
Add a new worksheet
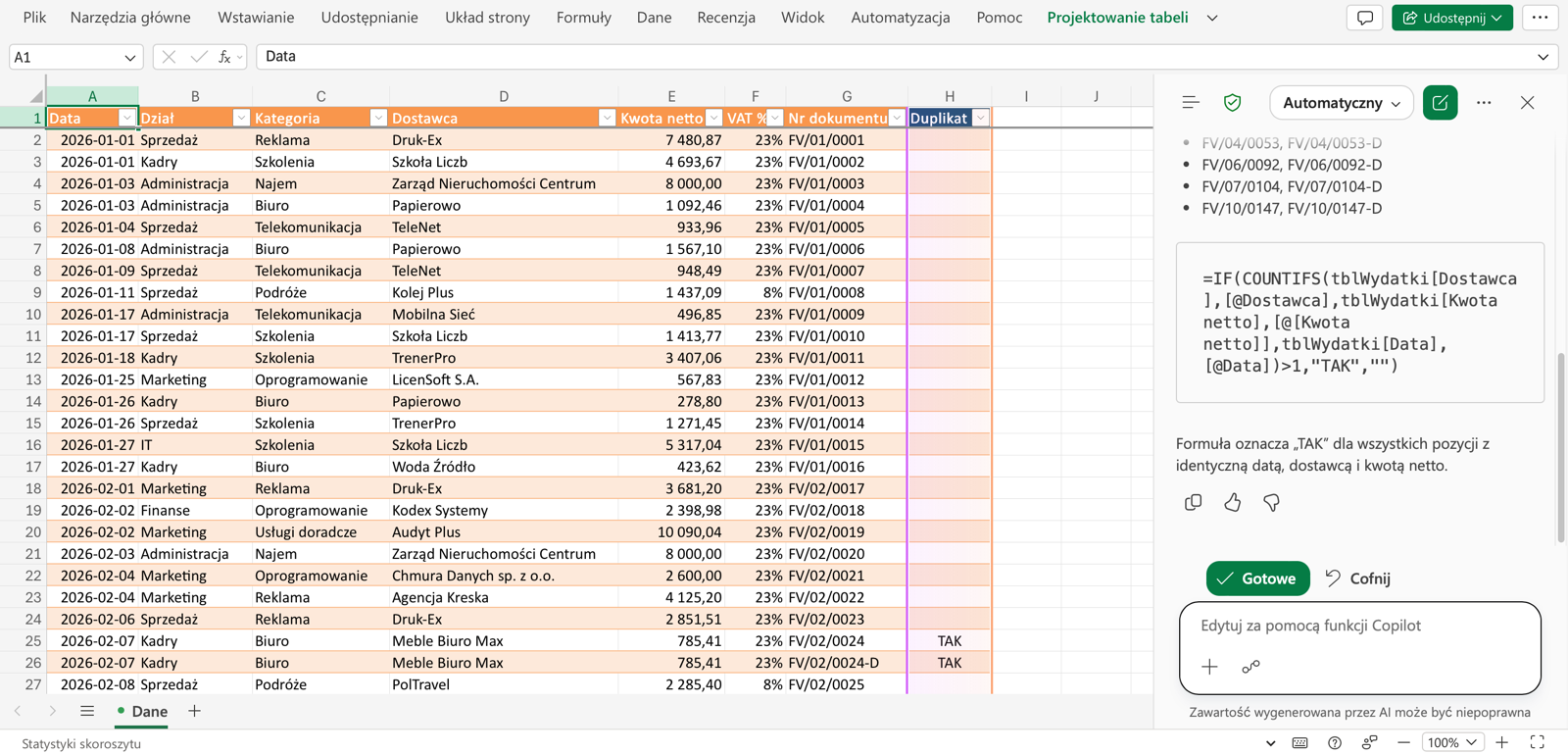(x=194, y=711)
